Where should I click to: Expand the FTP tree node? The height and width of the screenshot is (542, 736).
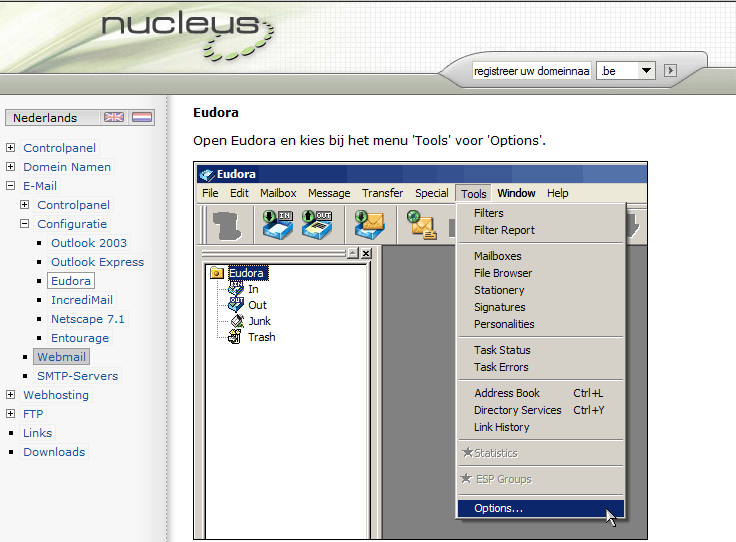point(10,413)
